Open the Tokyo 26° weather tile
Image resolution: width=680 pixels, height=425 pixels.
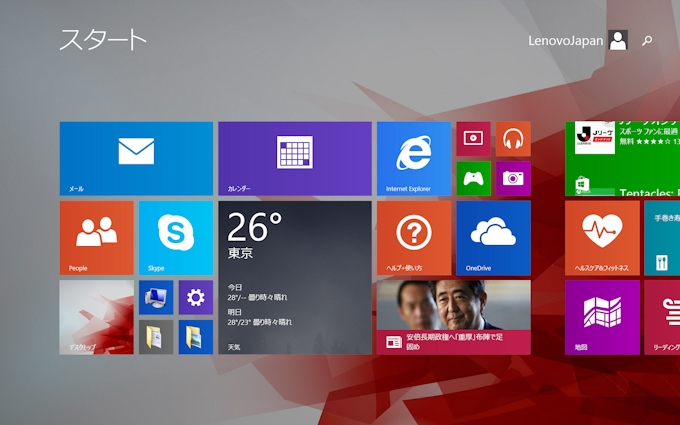[294, 277]
